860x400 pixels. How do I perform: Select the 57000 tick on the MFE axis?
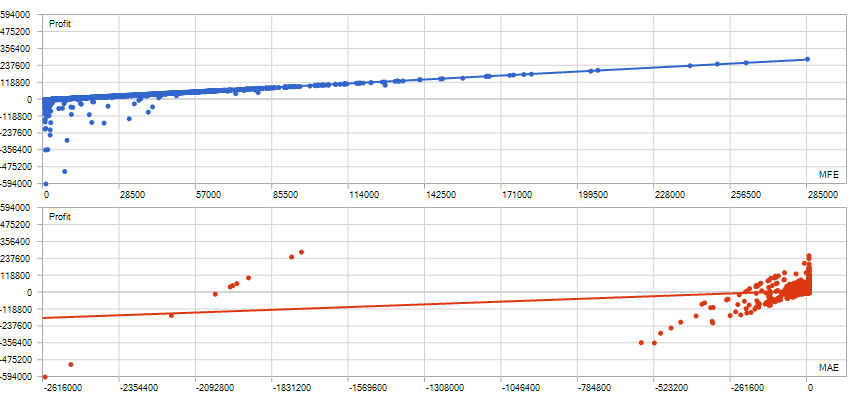[x=208, y=195]
